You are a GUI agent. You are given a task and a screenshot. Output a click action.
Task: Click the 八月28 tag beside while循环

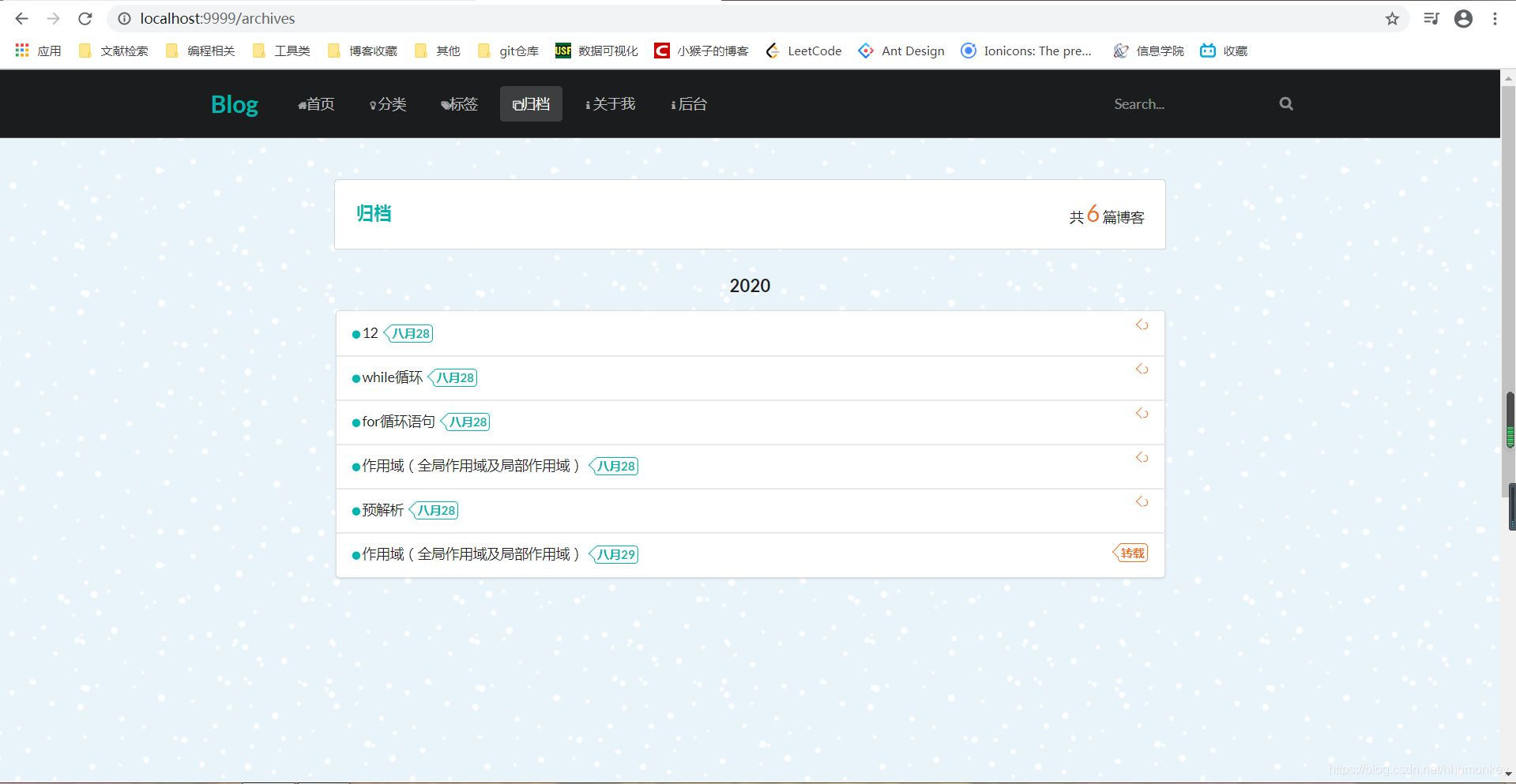[453, 377]
